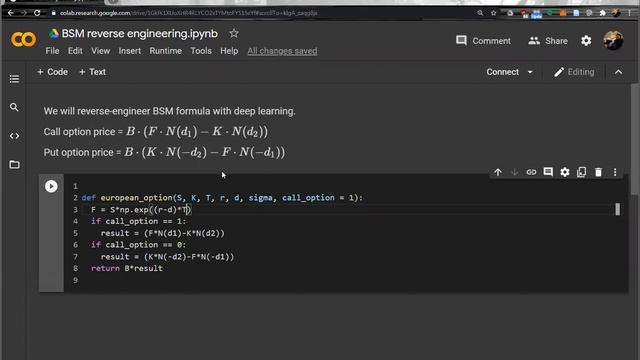
Task: Move cell up with the arrow icon
Action: click(498, 172)
